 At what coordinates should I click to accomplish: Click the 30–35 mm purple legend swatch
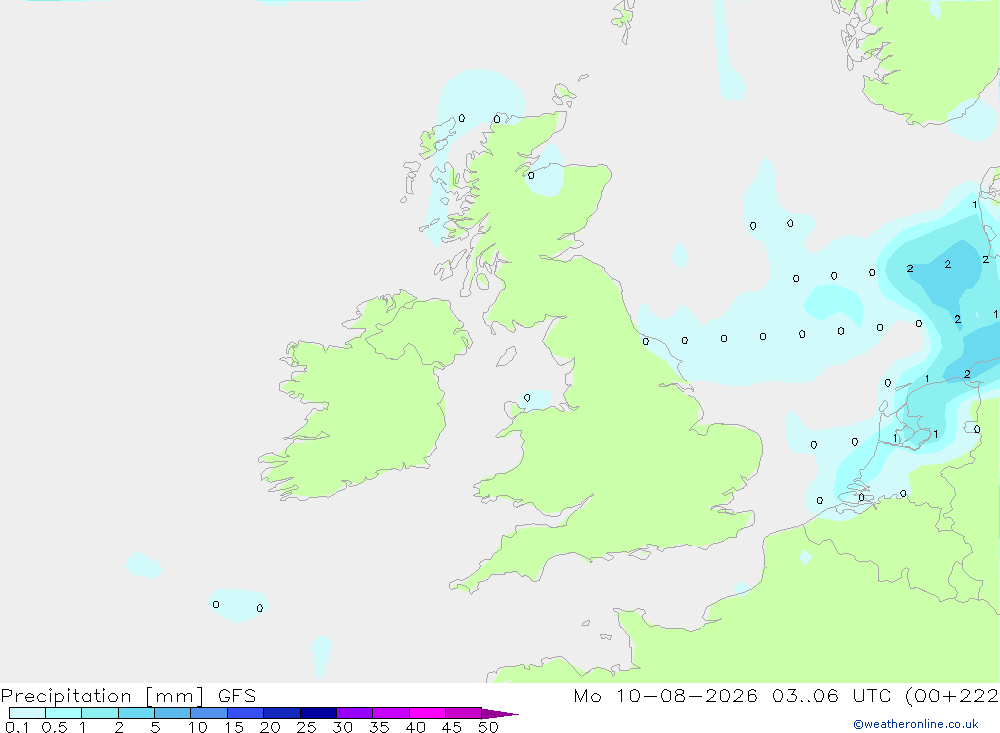355,713
